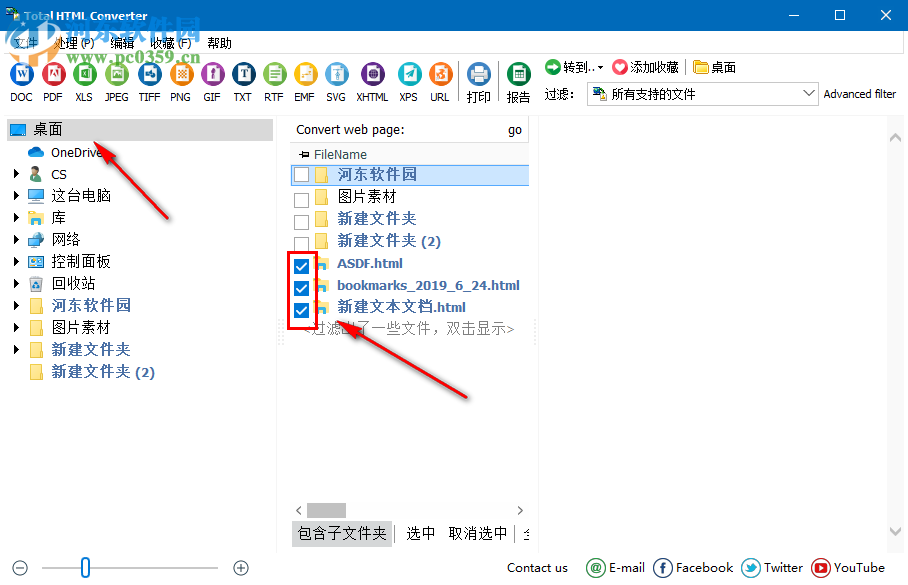Convert files to PNG icon

click(181, 74)
